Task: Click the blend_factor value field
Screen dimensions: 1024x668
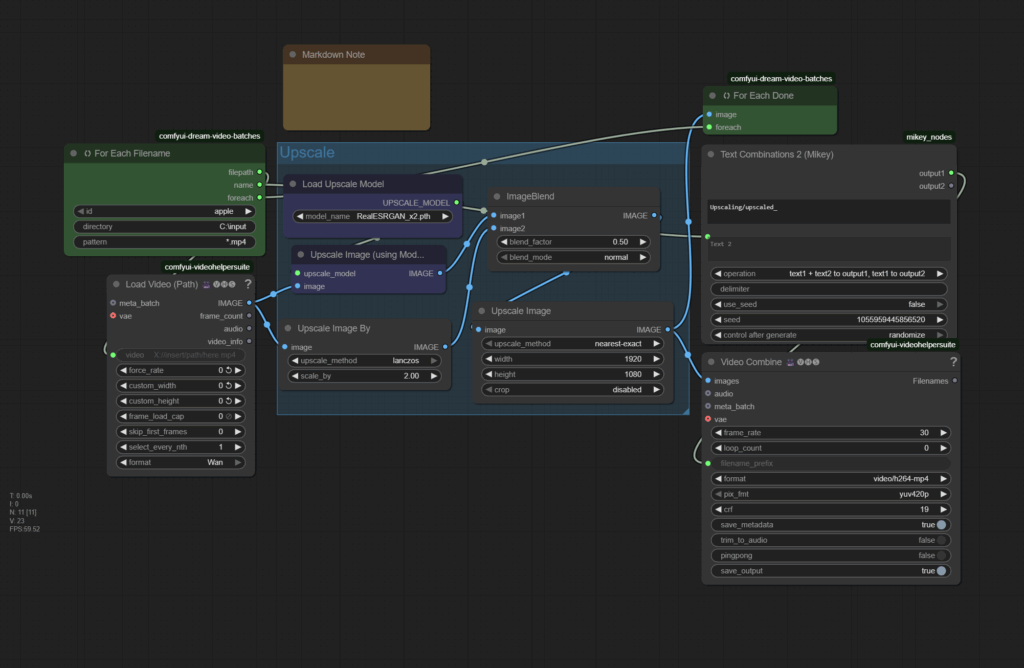Action: coord(574,242)
